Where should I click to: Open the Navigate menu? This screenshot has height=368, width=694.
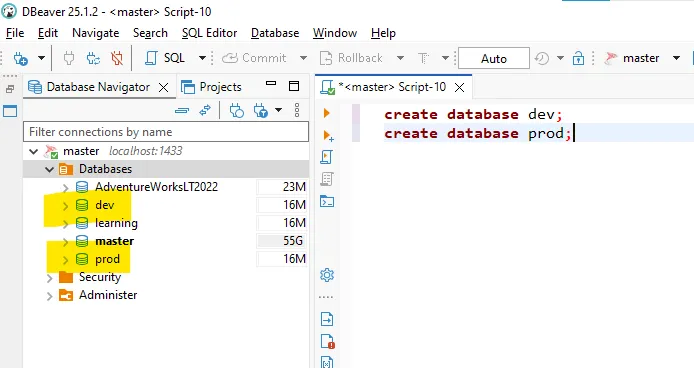click(x=96, y=33)
